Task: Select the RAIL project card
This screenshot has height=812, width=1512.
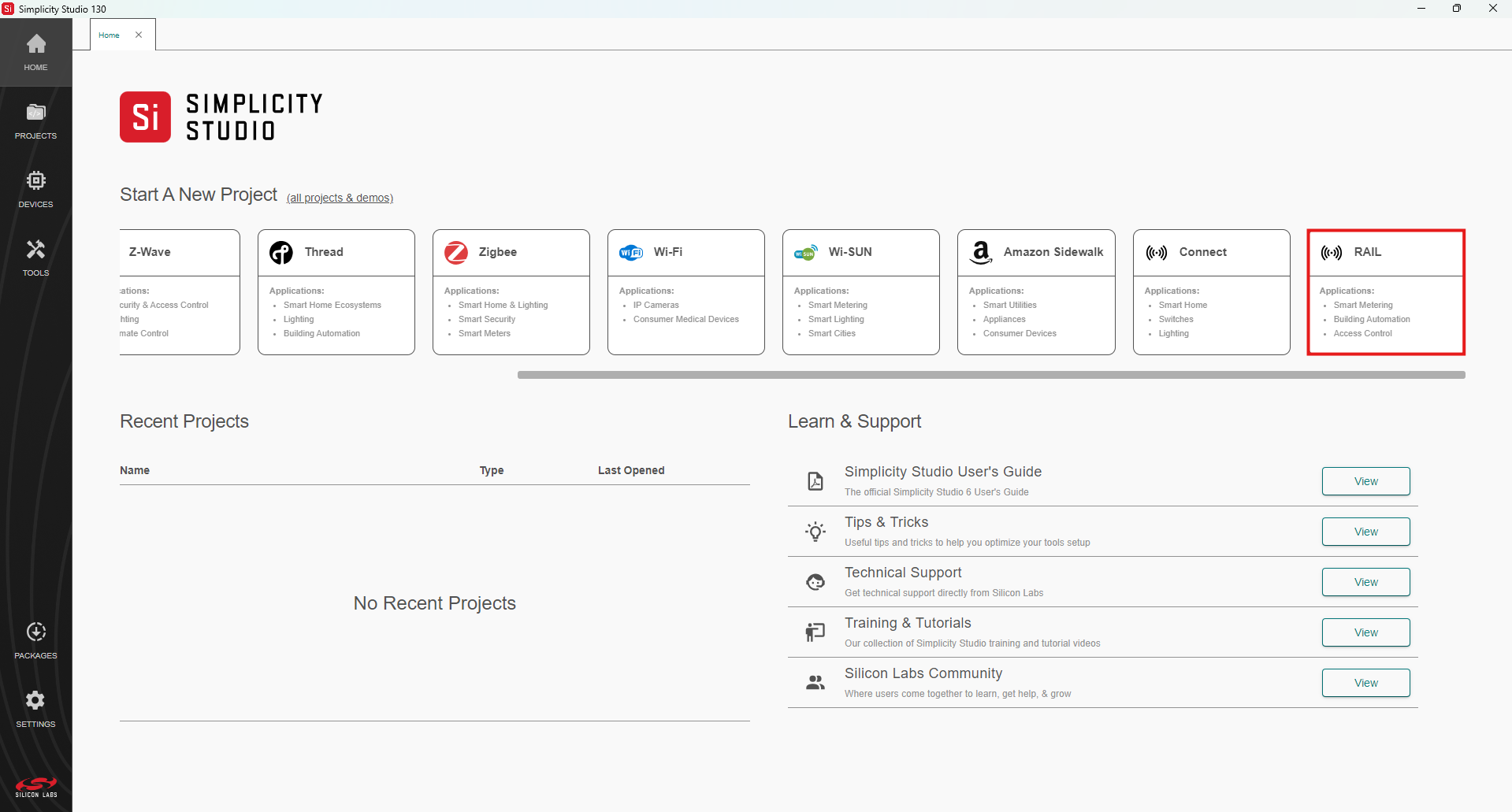Action: 1385,291
